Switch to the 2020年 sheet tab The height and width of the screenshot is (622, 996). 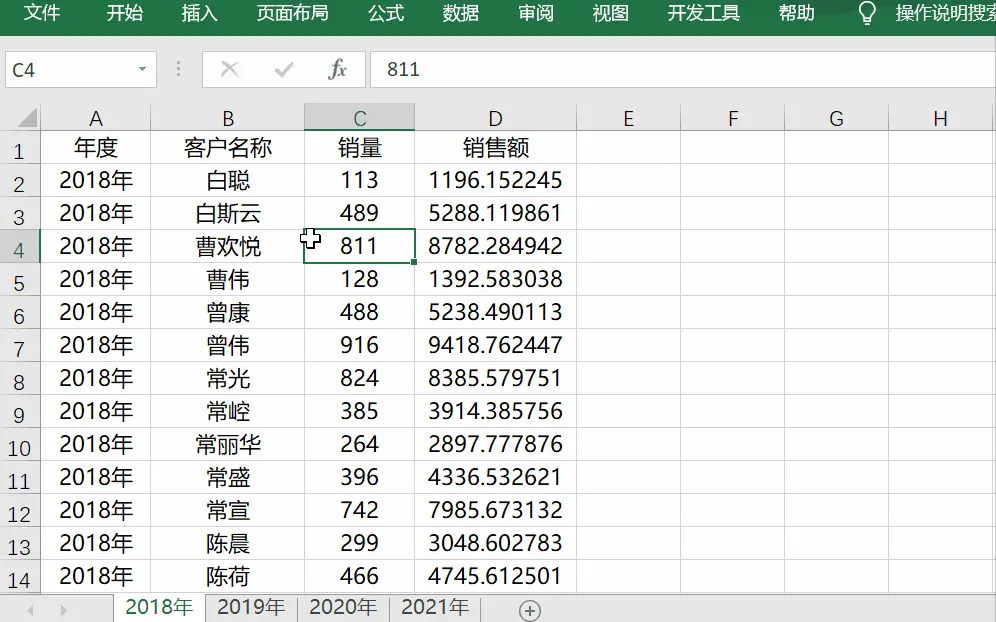pyautogui.click(x=343, y=607)
